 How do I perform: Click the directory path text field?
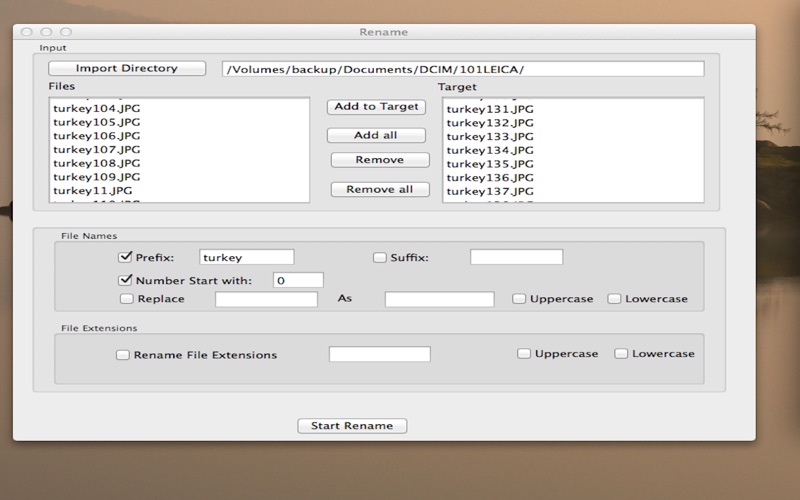coord(463,69)
